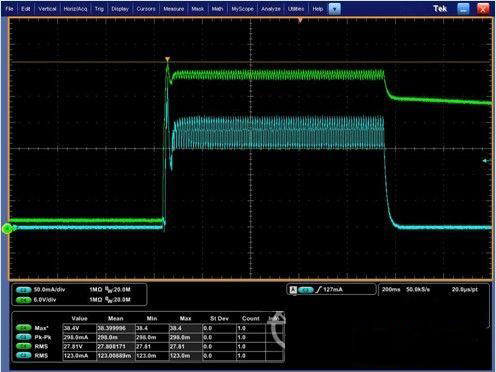Click the 127mA trigger level readout
The height and width of the screenshot is (372, 496).
(x=333, y=290)
